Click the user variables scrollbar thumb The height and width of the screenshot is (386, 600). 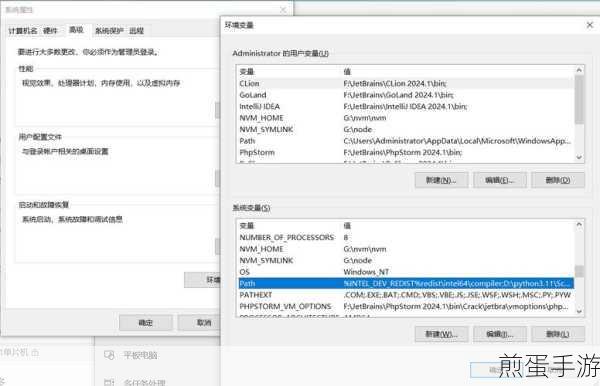(x=579, y=99)
